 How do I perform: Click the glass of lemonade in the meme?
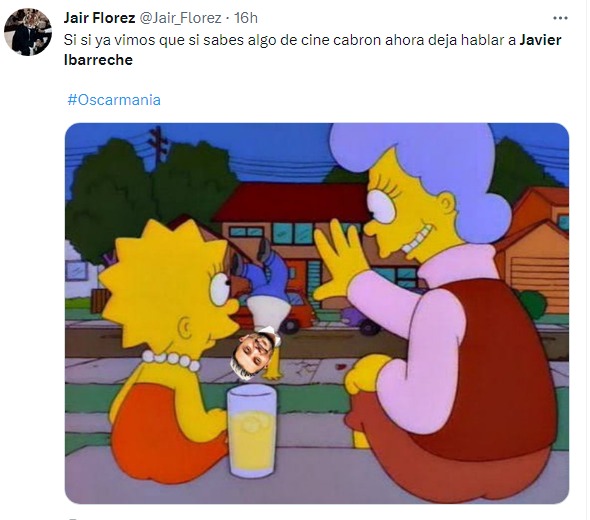252,433
